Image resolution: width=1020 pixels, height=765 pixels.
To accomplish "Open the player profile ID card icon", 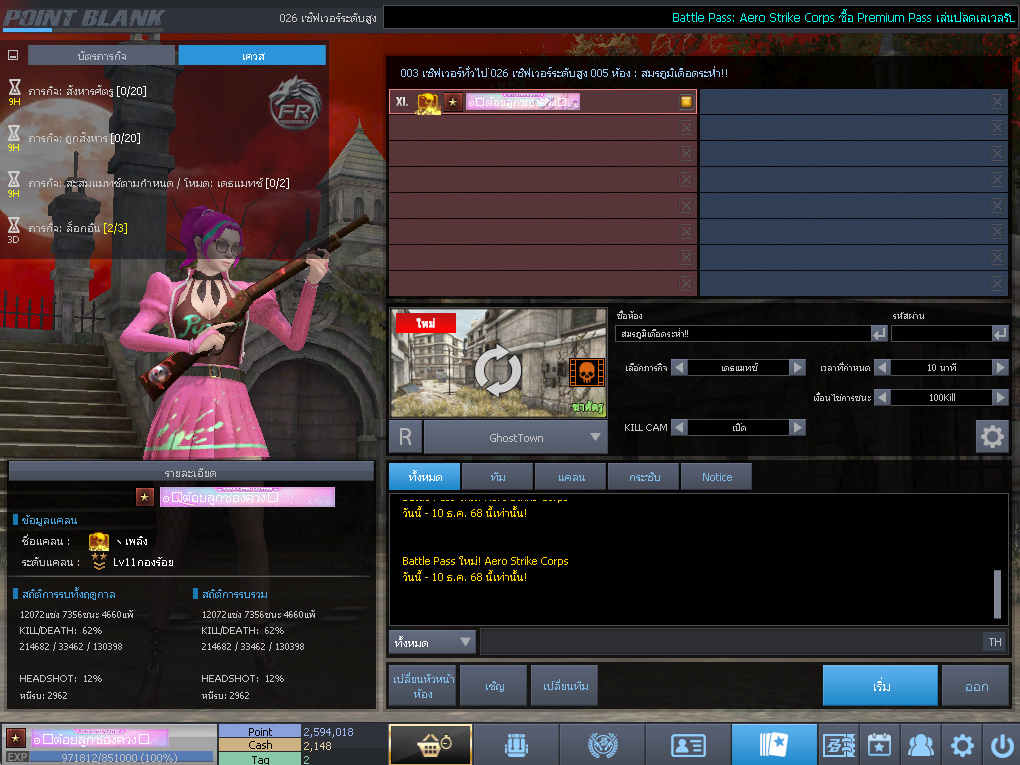I will 688,745.
